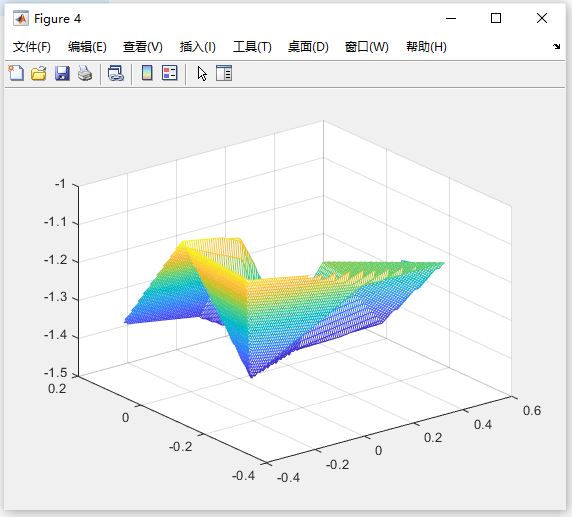Save the figure using the floppy disk icon

tap(62, 73)
